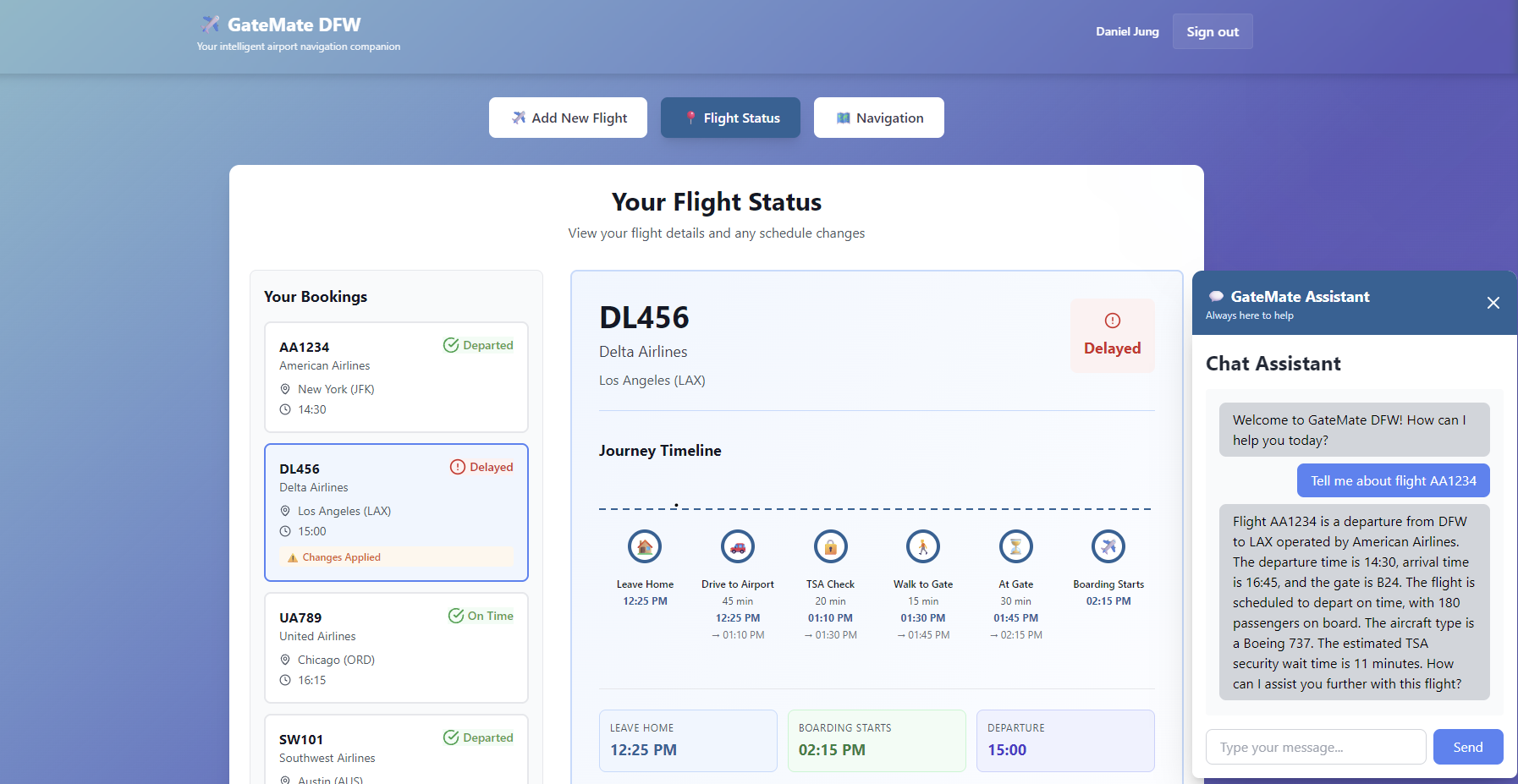This screenshot has height=784, width=1518.
Task: Click the BOARDING STARTS 02:15 PM summary card
Action: click(877, 741)
